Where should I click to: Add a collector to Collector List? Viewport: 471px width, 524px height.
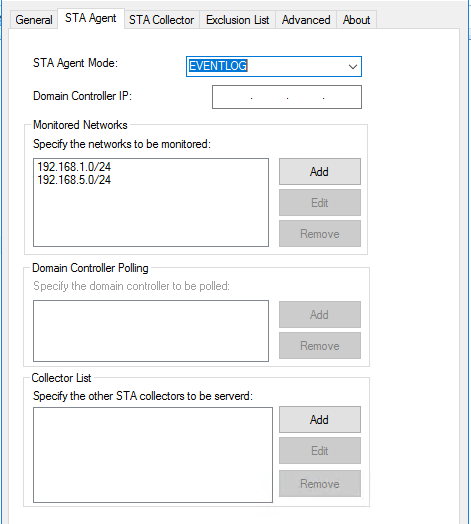320,419
